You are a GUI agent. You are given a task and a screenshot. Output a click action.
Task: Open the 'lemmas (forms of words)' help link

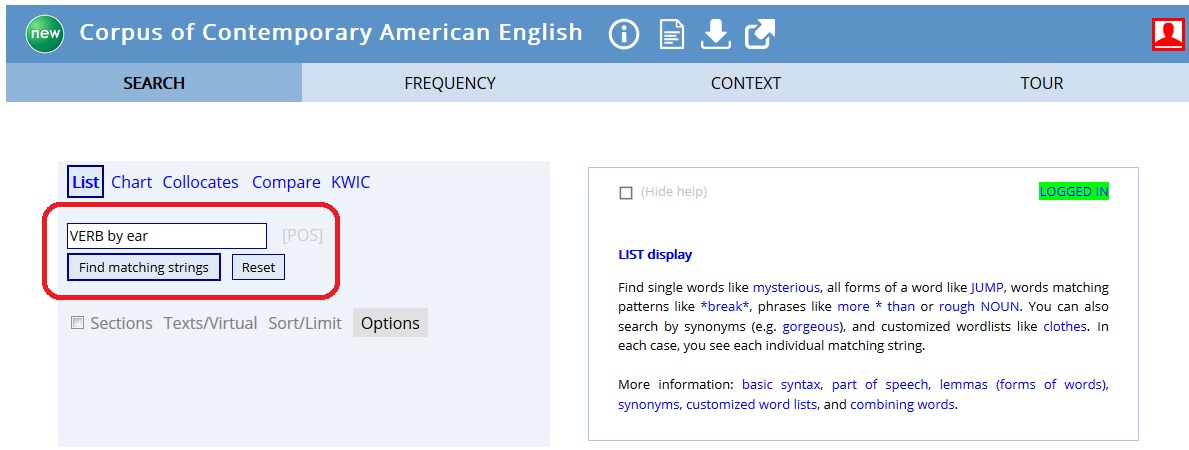coord(1024,385)
